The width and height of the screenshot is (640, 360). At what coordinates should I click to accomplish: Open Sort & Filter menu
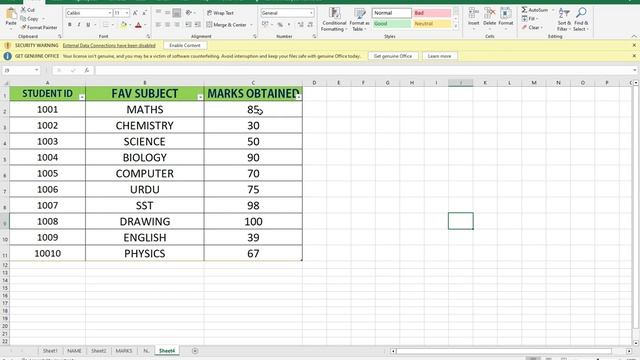point(564,19)
